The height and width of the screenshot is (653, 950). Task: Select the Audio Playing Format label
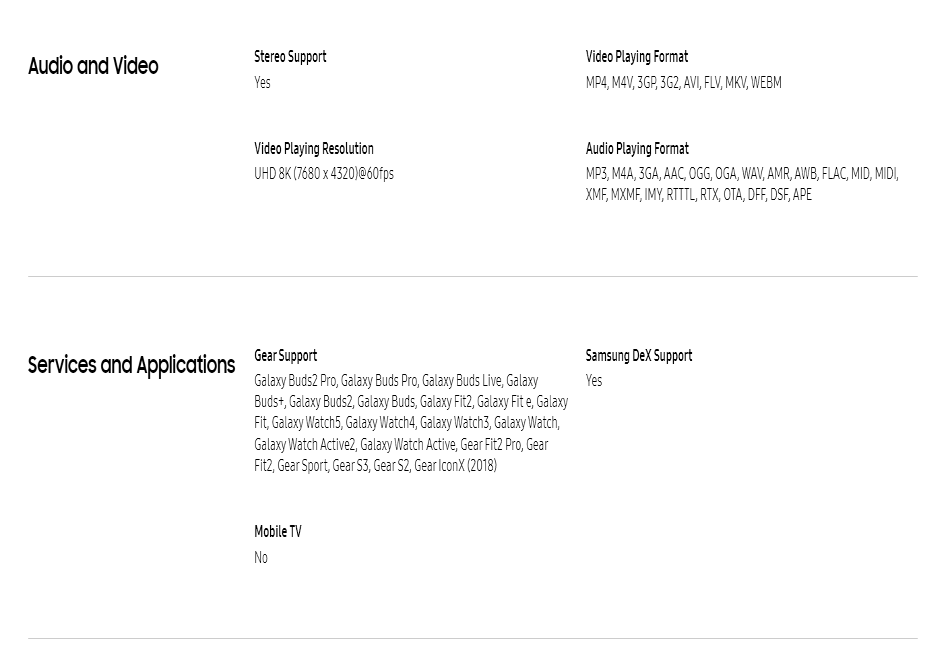pyautogui.click(x=637, y=148)
